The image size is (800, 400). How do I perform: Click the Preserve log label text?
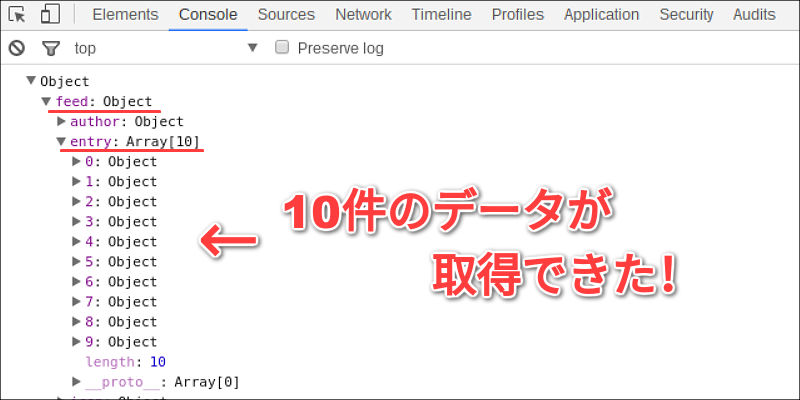tap(340, 48)
